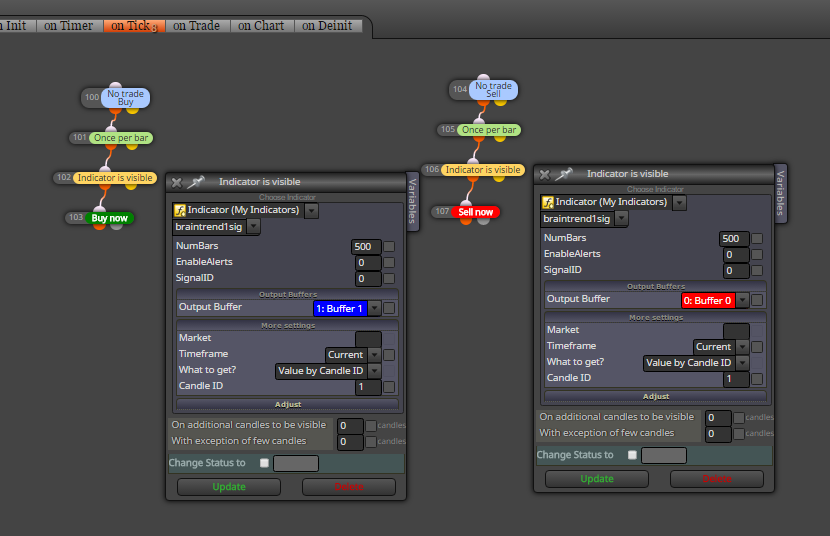Open the Variables side tab on right panel

coord(780,193)
